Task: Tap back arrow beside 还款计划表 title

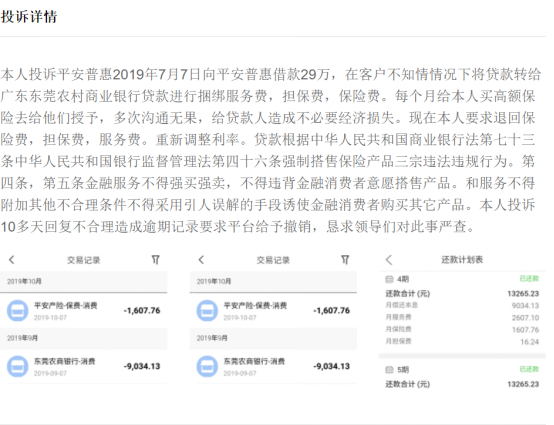Action: [x=389, y=260]
